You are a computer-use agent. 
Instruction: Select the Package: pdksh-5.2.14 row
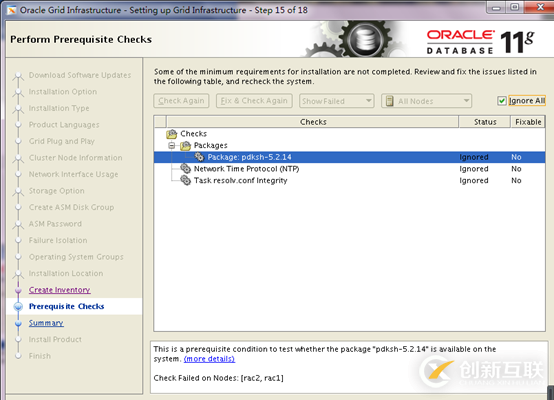pos(349,157)
